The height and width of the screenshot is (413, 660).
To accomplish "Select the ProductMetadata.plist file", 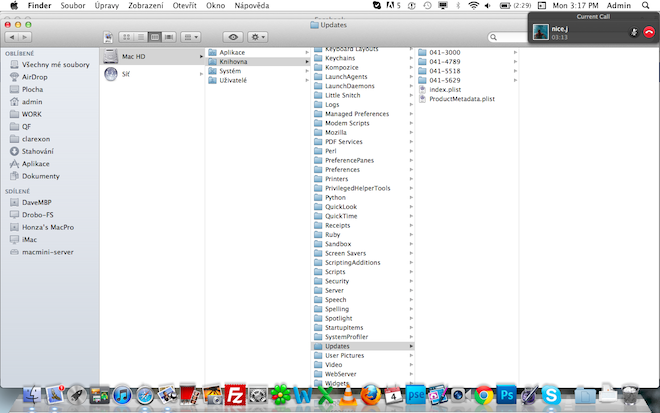I will 460,99.
